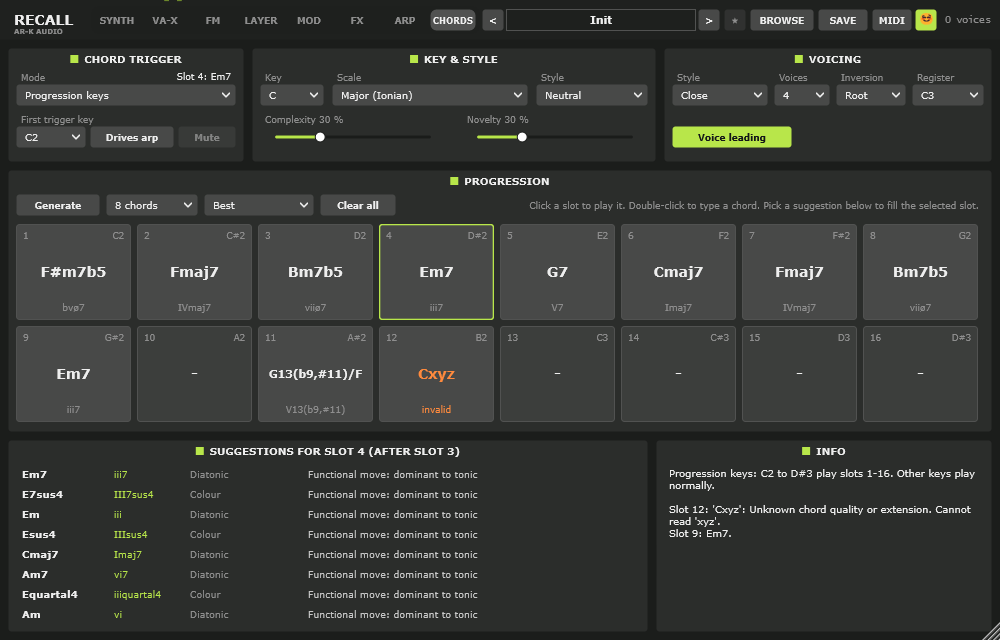Click the Init preset name field
Viewport: 1000px width, 640px height.
pyautogui.click(x=601, y=20)
